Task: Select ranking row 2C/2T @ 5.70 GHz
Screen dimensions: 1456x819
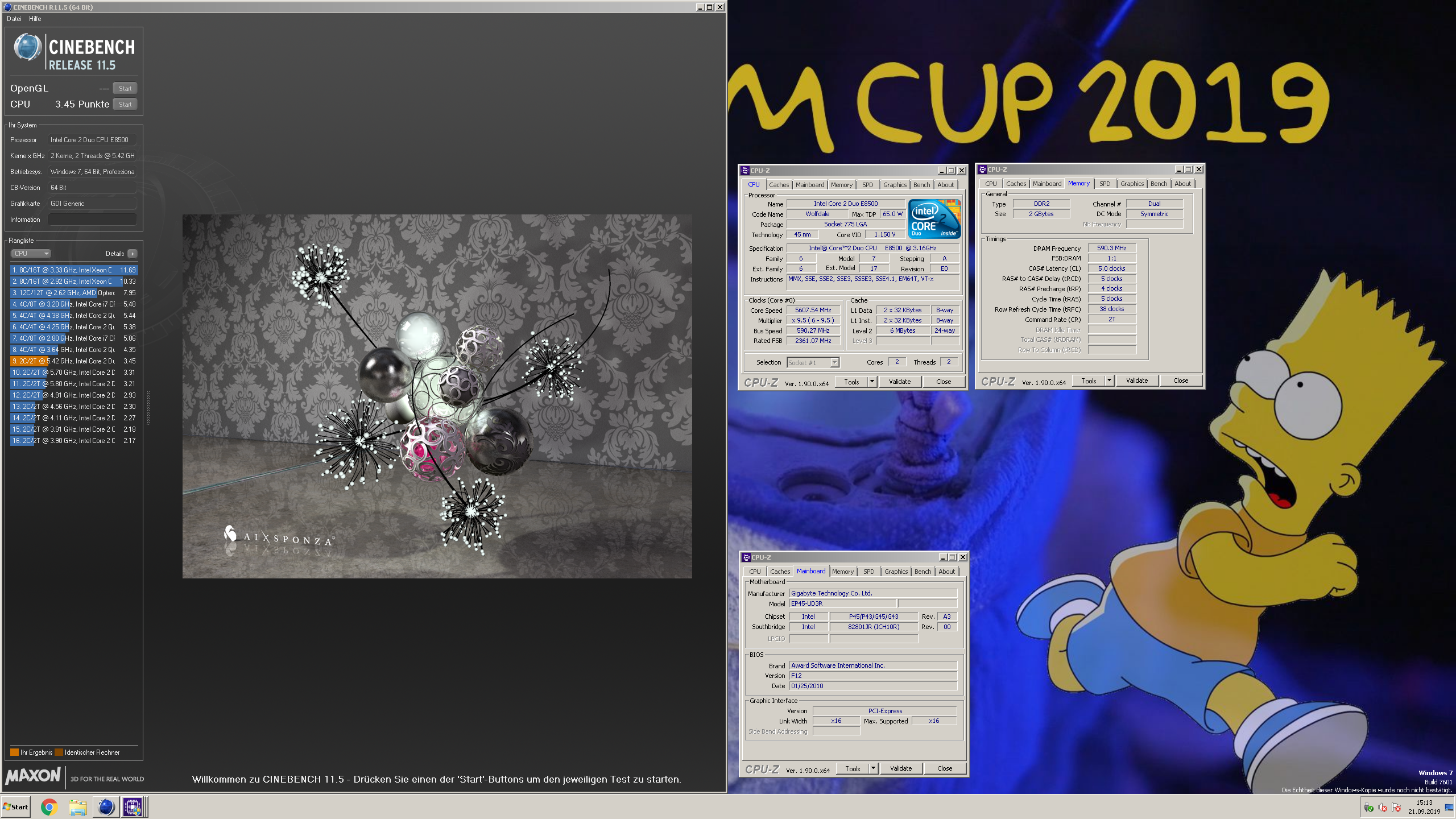Action: pyautogui.click(x=73, y=373)
